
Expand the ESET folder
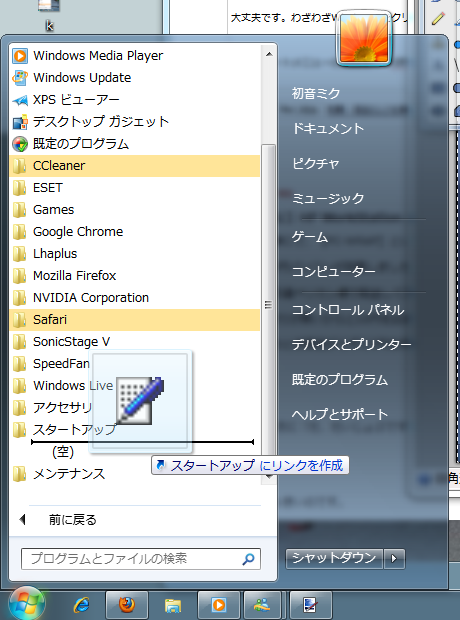pos(134,188)
